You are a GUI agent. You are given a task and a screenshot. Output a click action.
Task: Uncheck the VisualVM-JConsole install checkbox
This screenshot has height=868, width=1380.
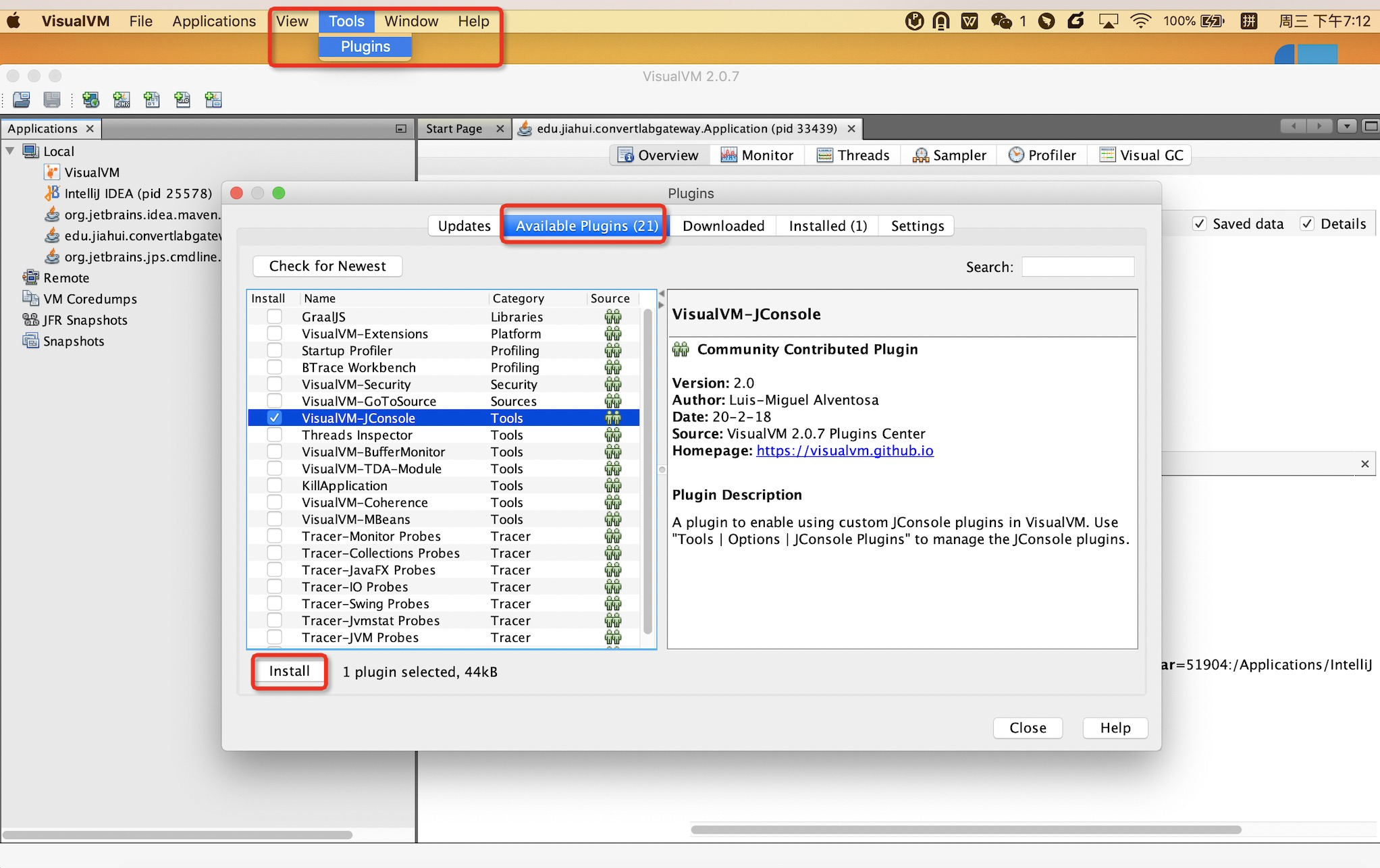point(274,418)
